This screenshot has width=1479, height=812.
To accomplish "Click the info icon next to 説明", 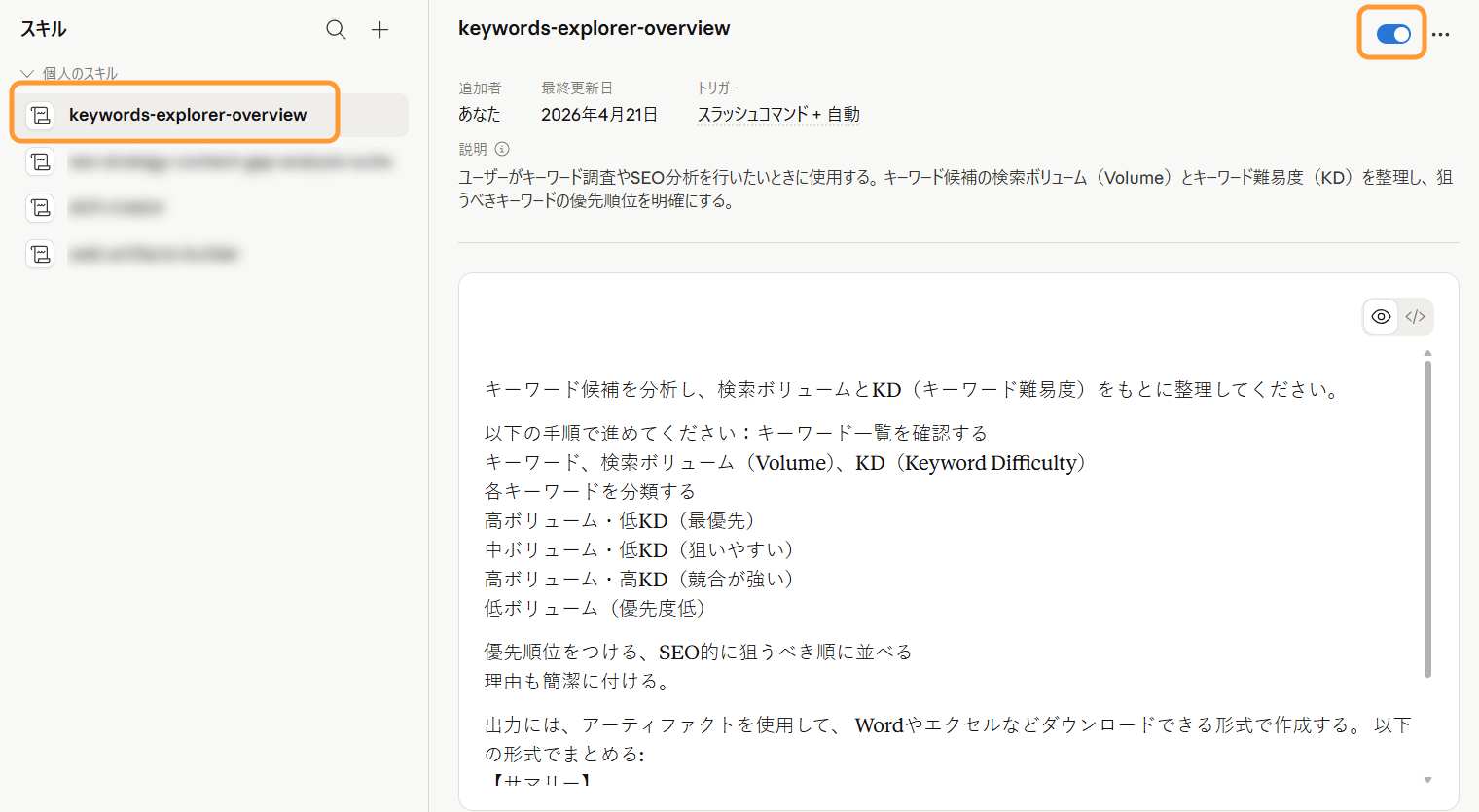I will (502, 149).
